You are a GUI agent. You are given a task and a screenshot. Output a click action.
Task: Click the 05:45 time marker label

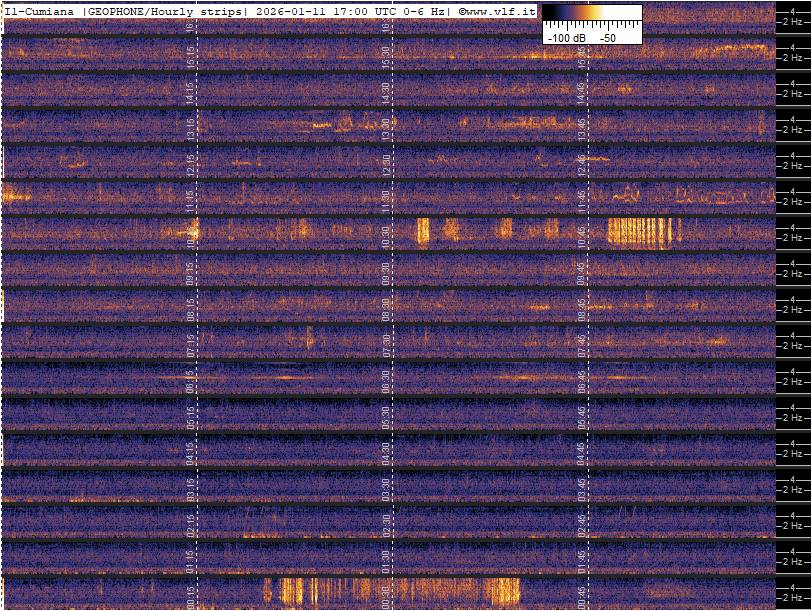point(582,415)
